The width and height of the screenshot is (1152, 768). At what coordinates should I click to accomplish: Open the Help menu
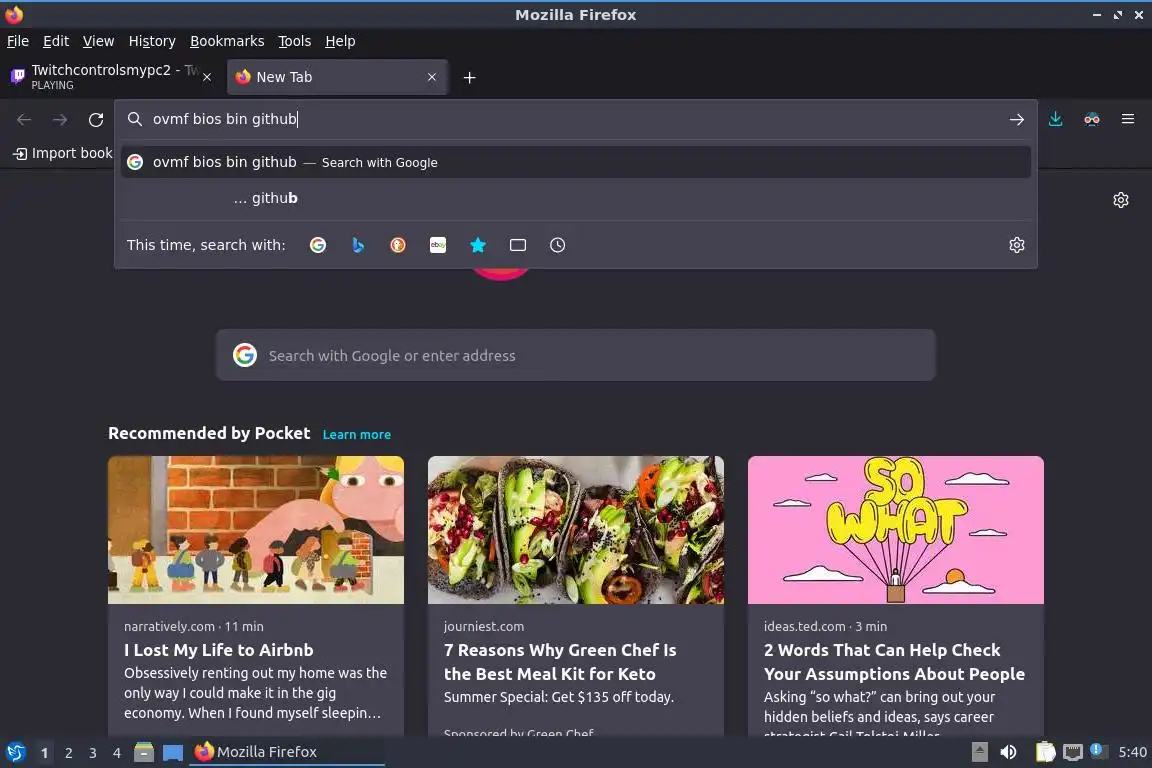click(x=340, y=41)
